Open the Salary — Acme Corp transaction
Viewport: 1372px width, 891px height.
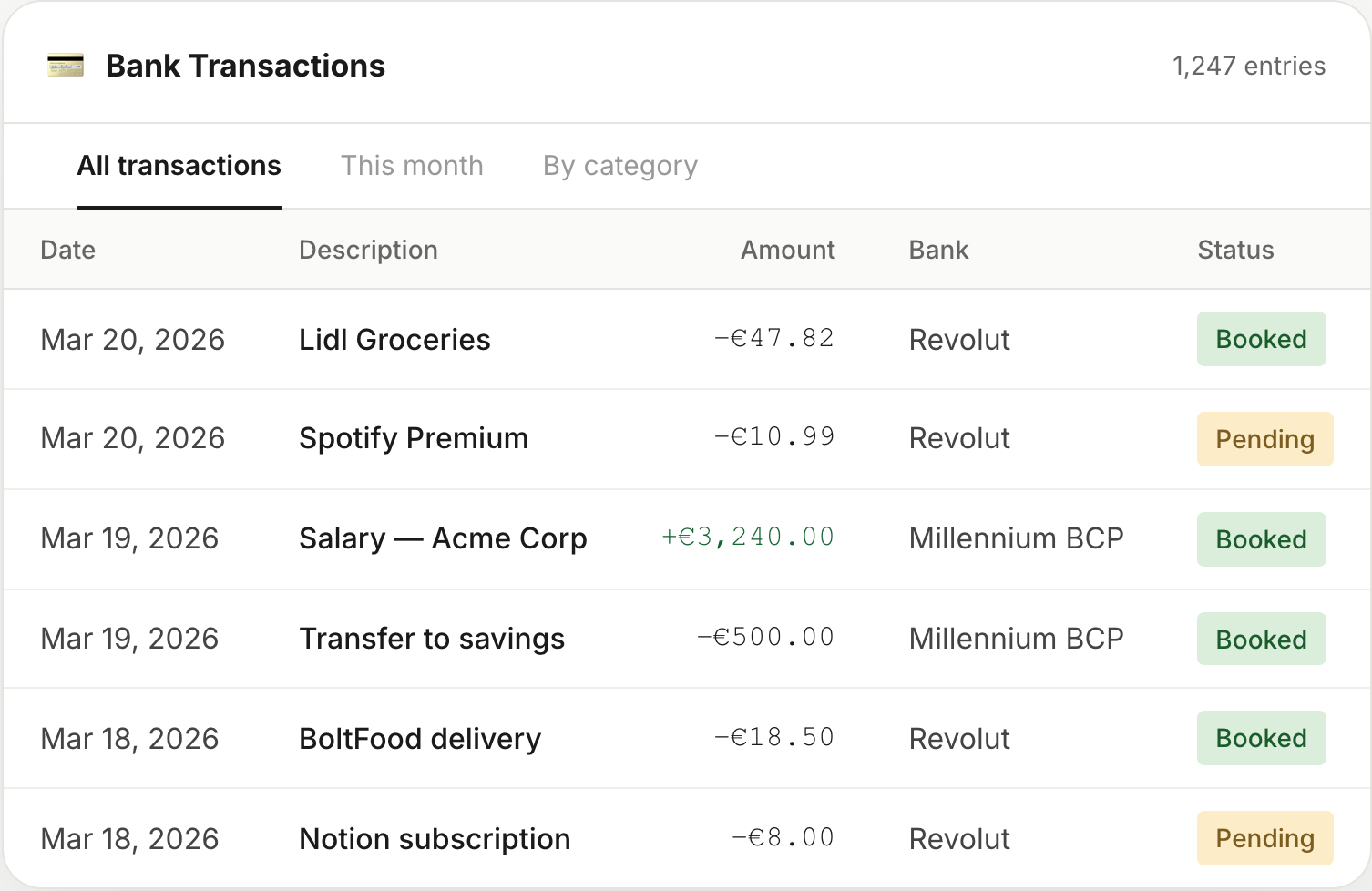[x=443, y=538]
